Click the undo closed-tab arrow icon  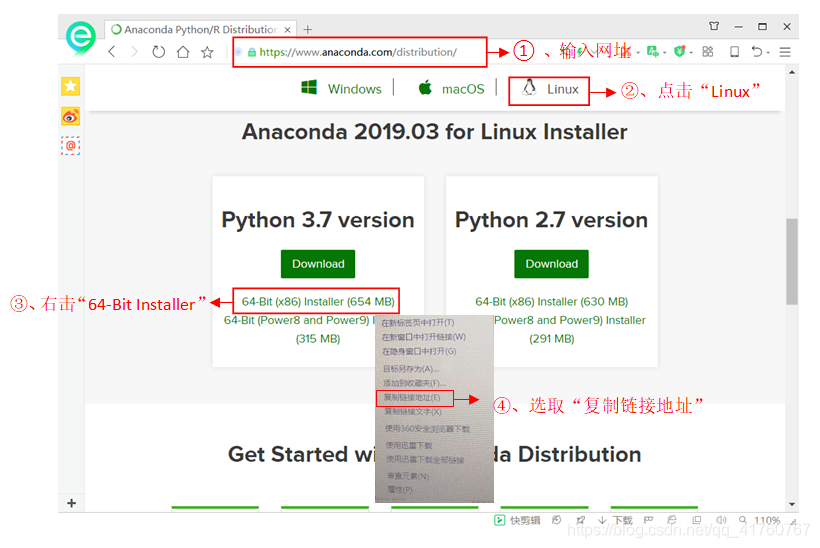coord(756,51)
